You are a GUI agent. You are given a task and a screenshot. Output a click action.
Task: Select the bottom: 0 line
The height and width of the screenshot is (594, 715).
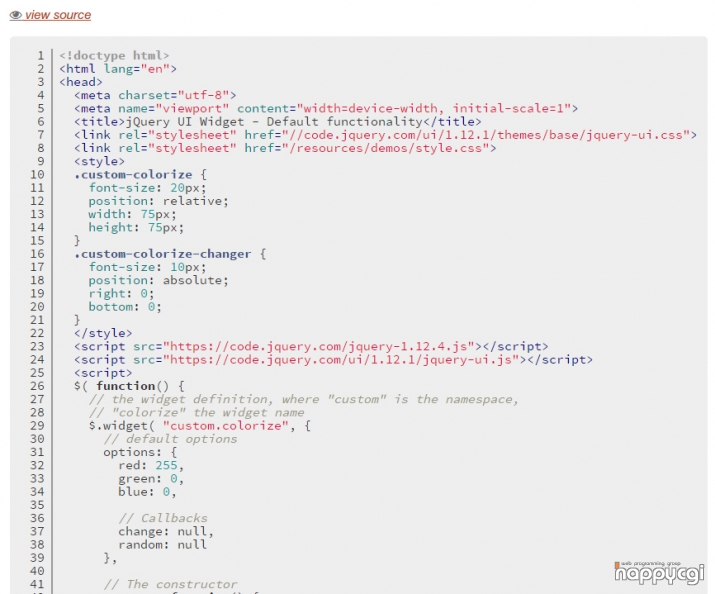coord(125,307)
